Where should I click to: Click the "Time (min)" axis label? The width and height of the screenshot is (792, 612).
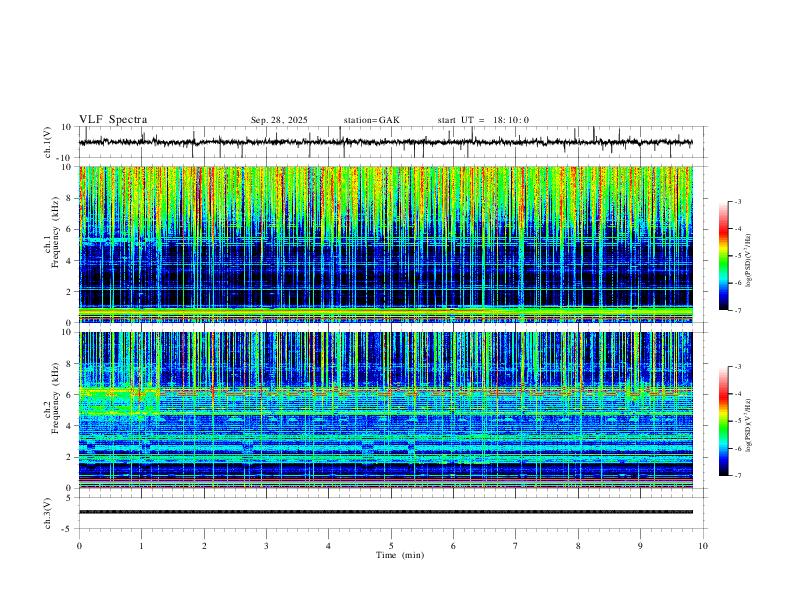tap(400, 555)
